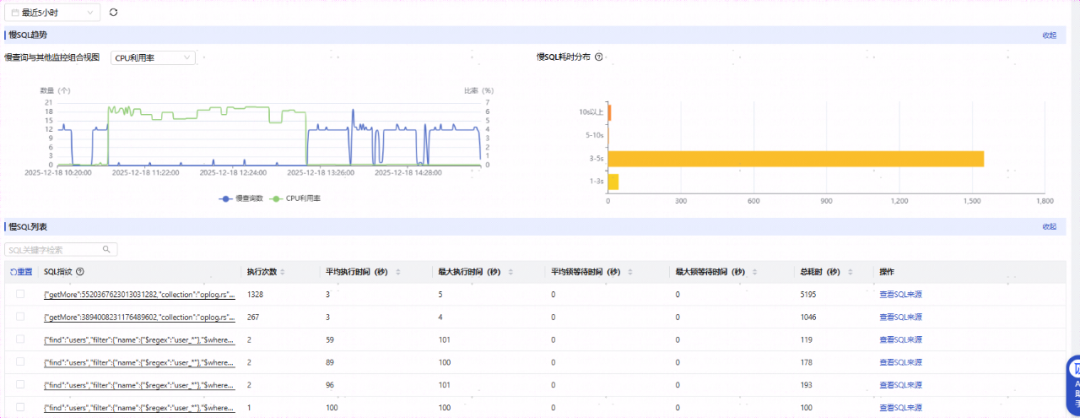Open find users fingerprint with avg time 59
The width and height of the screenshot is (1080, 418).
pos(140,340)
